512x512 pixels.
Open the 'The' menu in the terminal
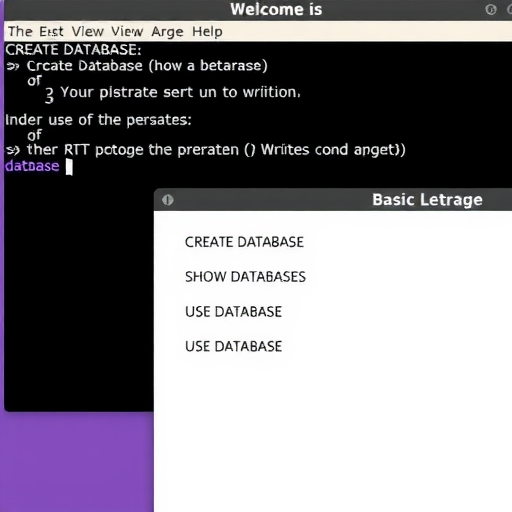20,32
